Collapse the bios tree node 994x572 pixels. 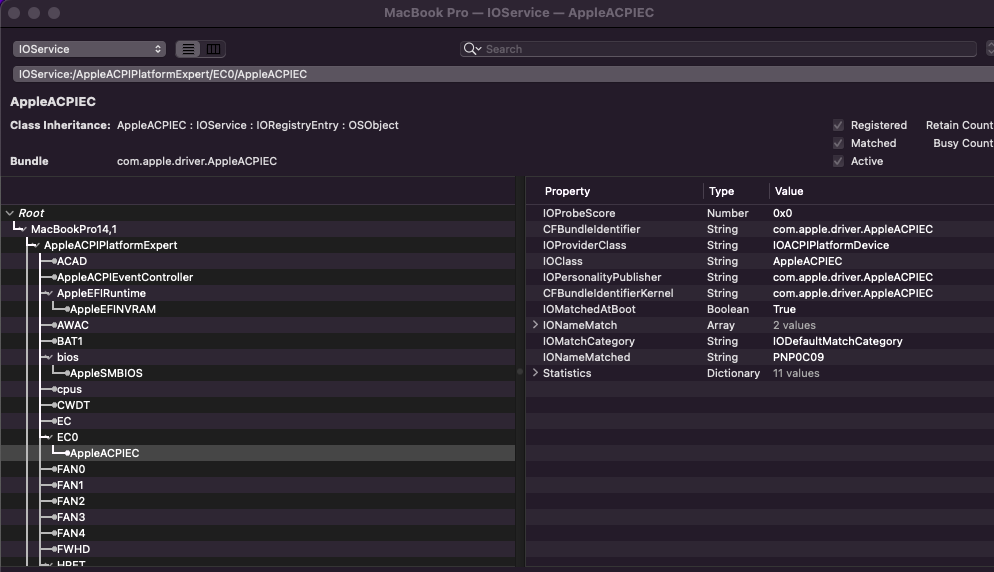coord(49,358)
